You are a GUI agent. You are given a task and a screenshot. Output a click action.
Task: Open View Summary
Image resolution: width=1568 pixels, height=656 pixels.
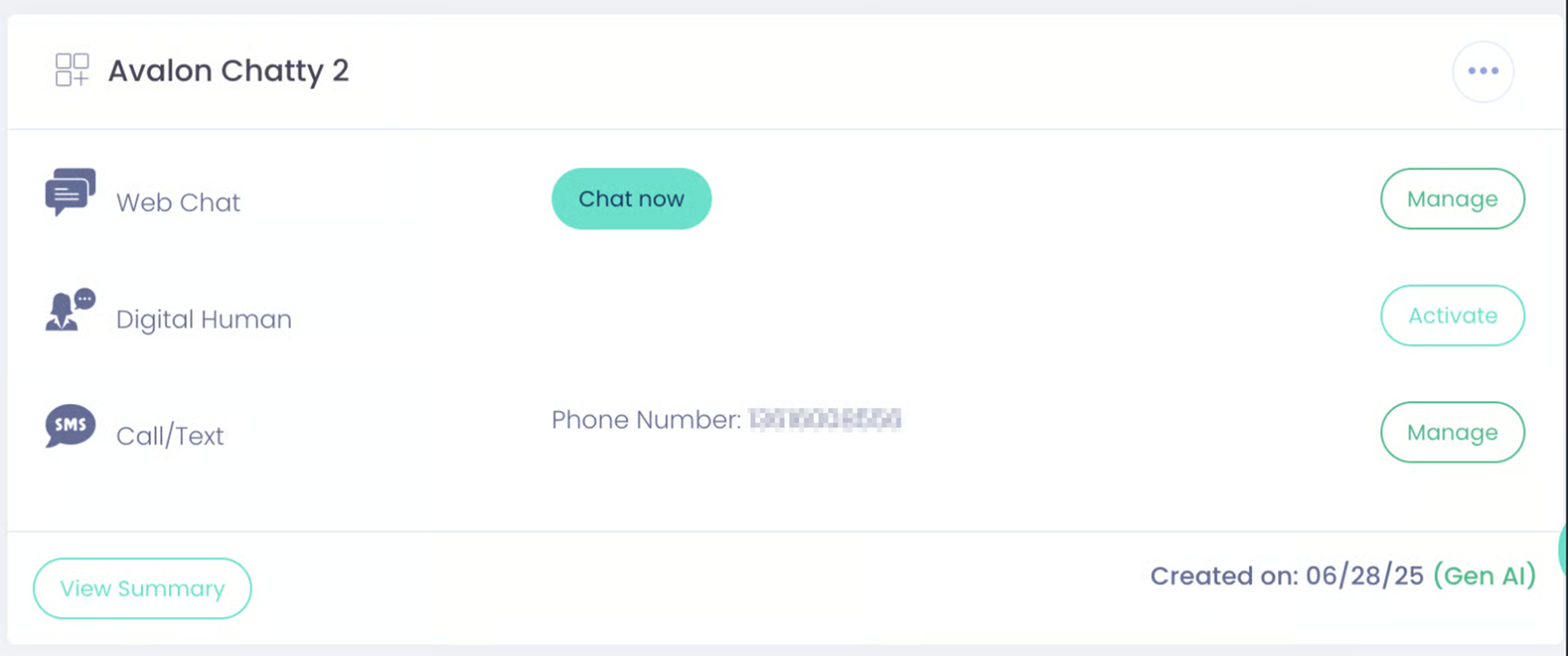coord(142,588)
